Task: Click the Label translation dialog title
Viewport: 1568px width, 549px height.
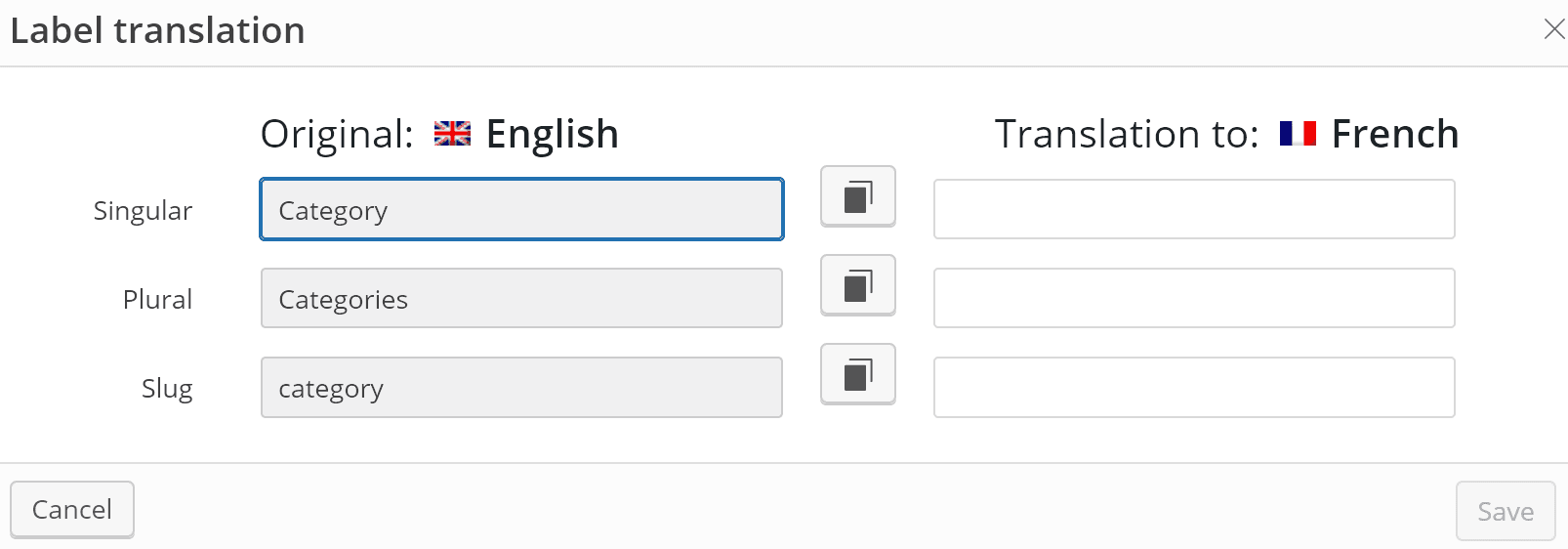Action: [157, 31]
